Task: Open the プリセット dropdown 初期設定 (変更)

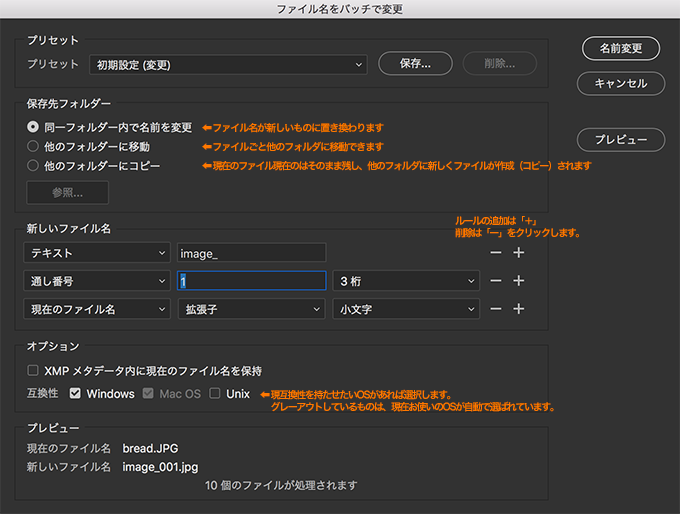Action: click(228, 65)
